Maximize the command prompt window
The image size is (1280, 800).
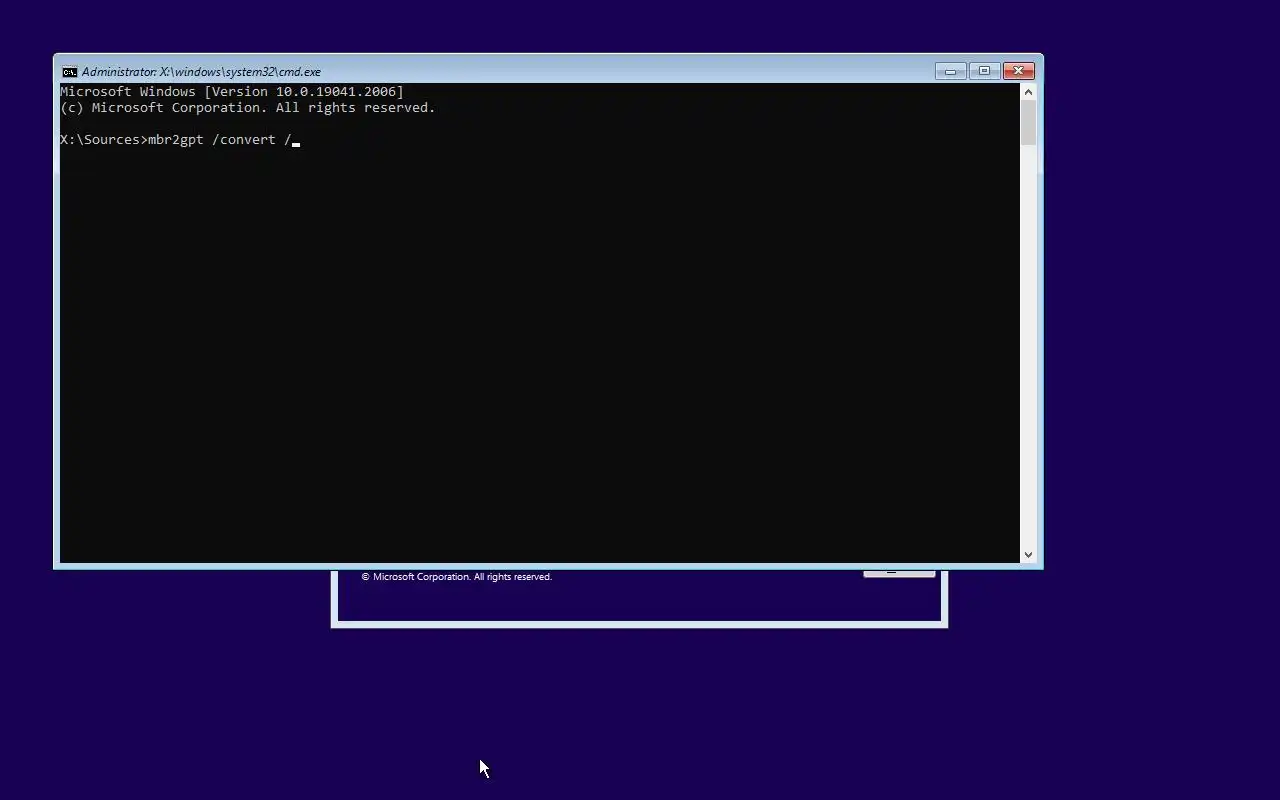(984, 71)
